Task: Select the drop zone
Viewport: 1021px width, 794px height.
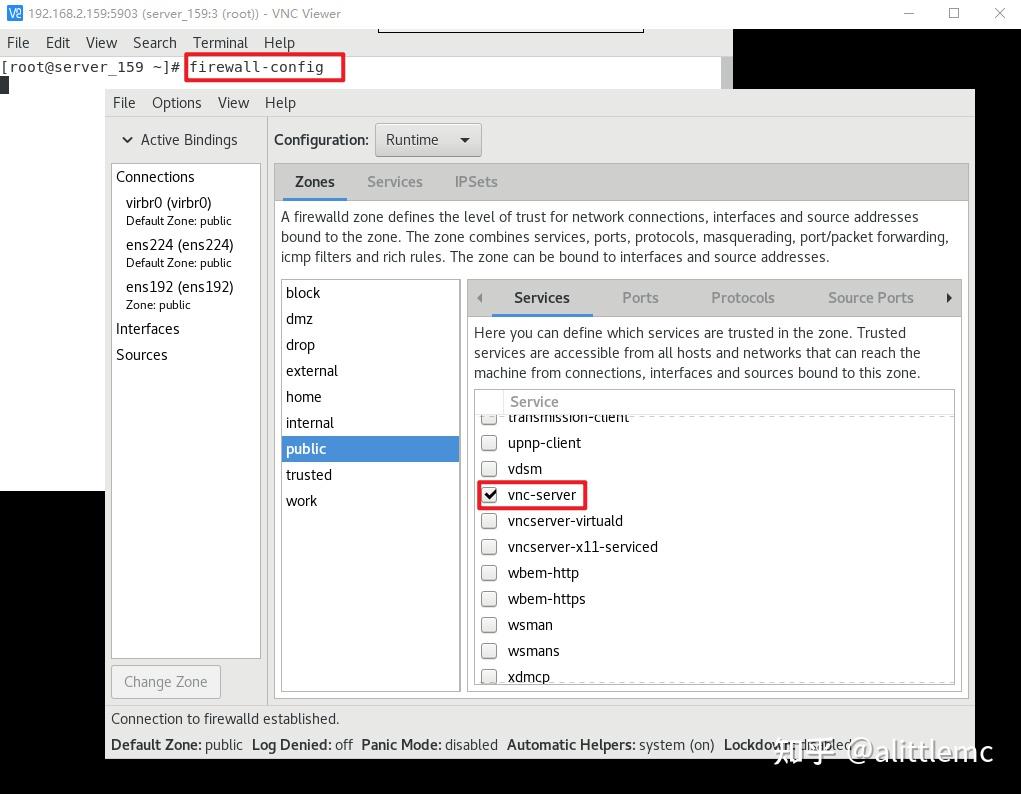Action: pyautogui.click(x=371, y=345)
